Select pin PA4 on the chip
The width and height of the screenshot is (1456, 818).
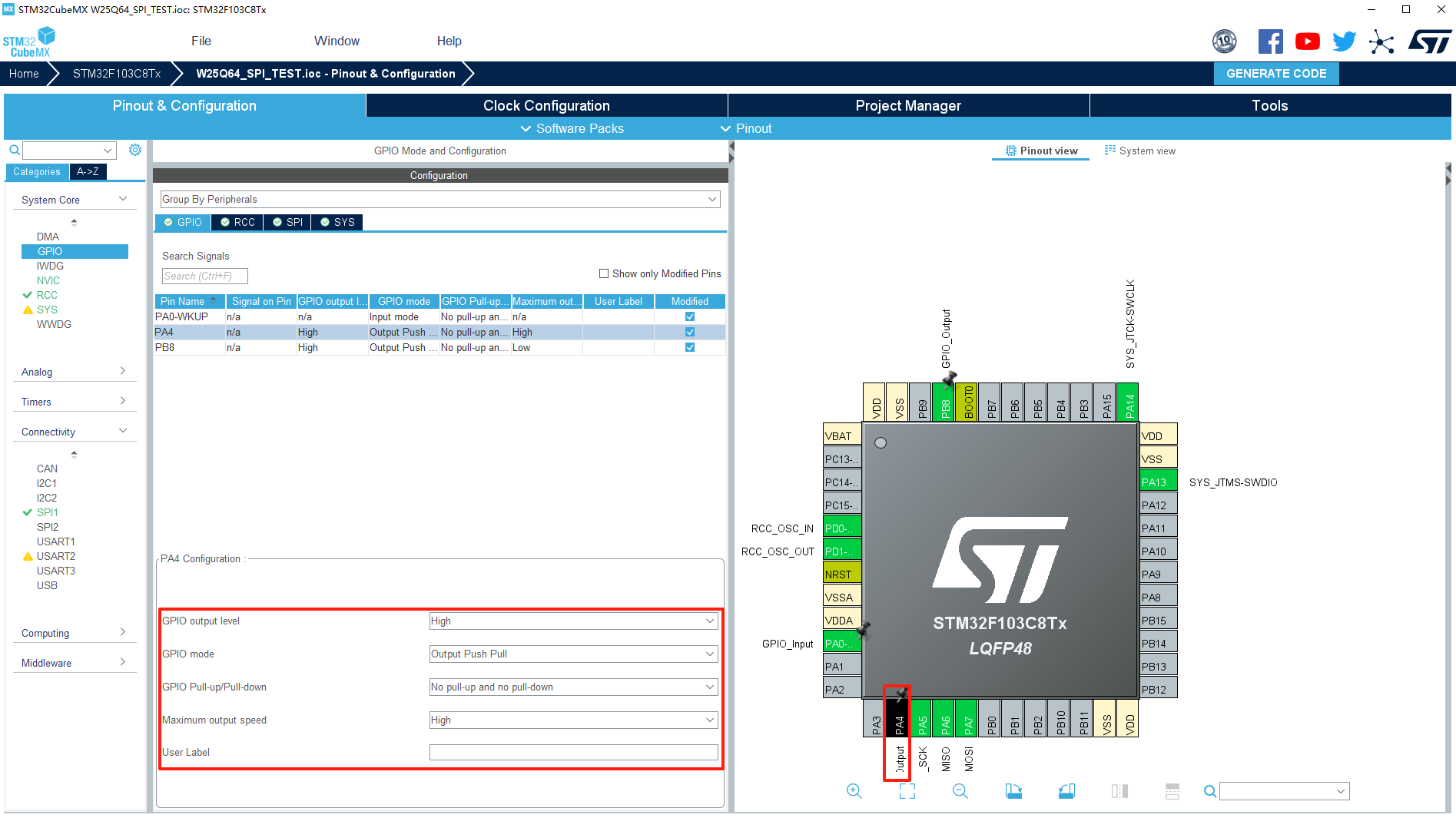(897, 718)
